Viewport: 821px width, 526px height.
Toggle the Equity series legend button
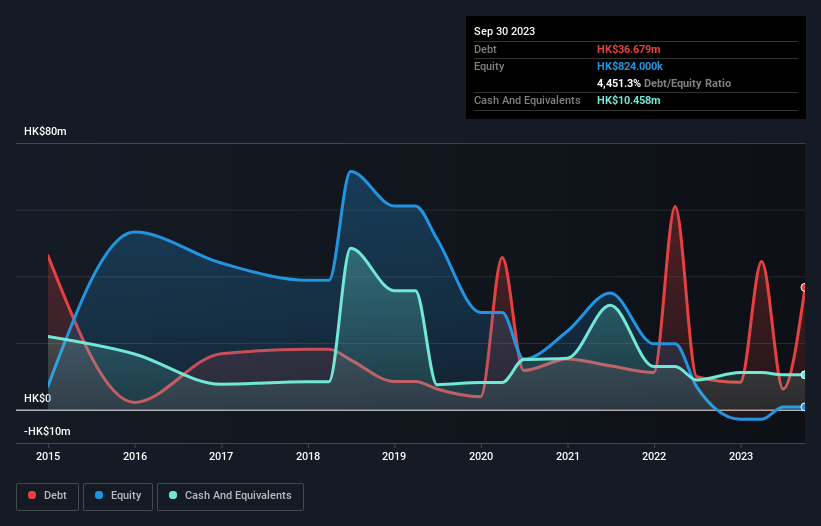click(x=118, y=496)
